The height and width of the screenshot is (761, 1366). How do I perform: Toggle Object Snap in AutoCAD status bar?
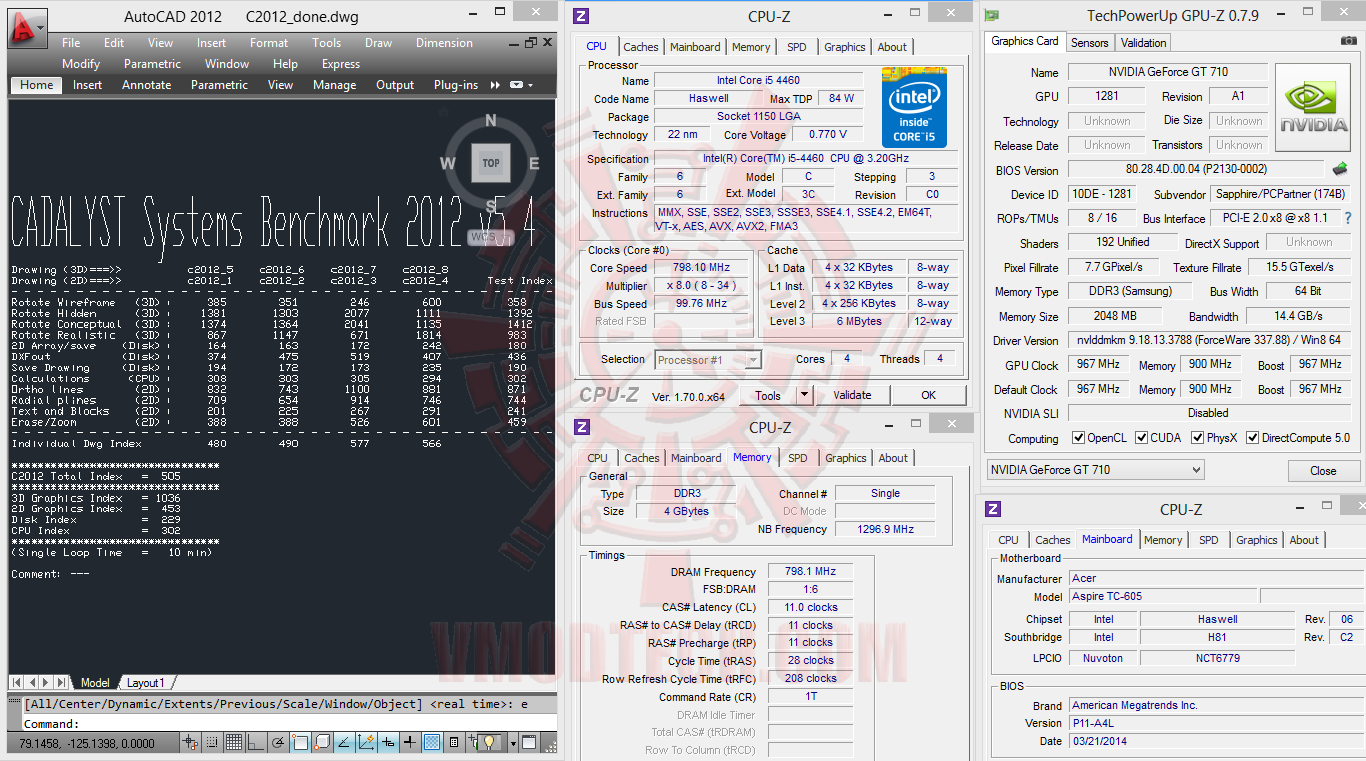[300, 743]
